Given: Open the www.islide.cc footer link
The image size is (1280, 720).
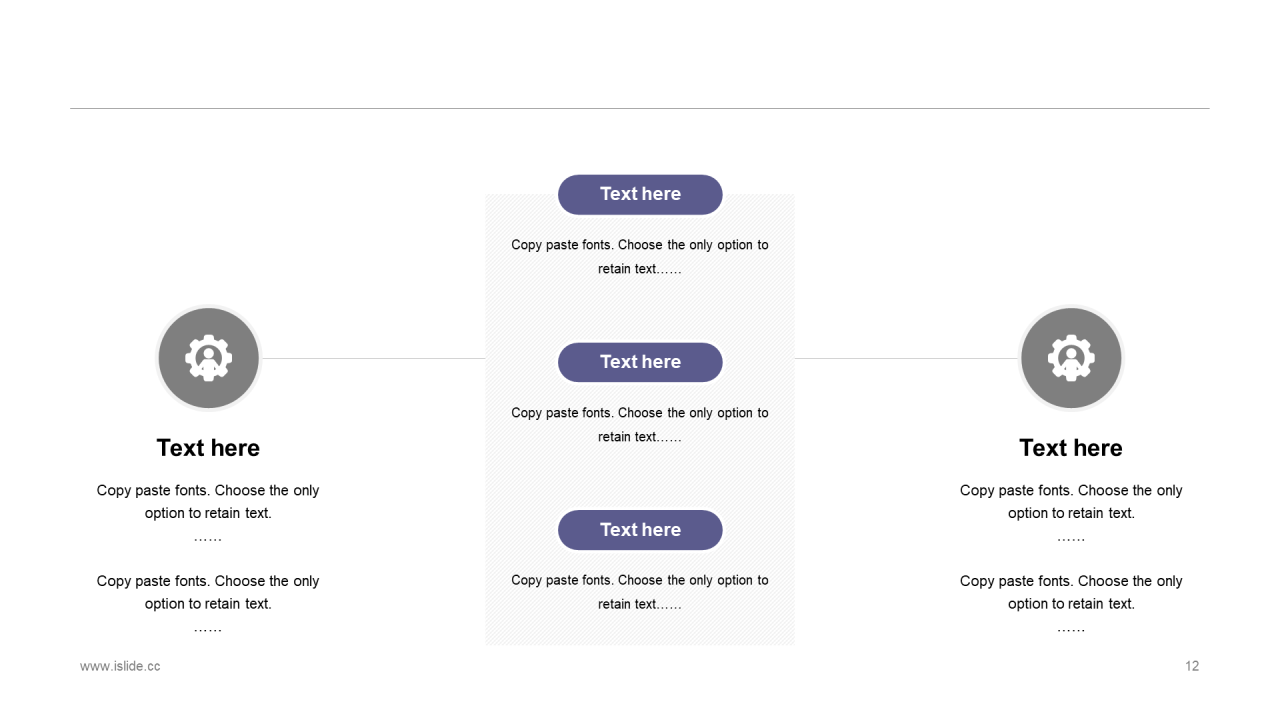Looking at the screenshot, I should (x=120, y=666).
